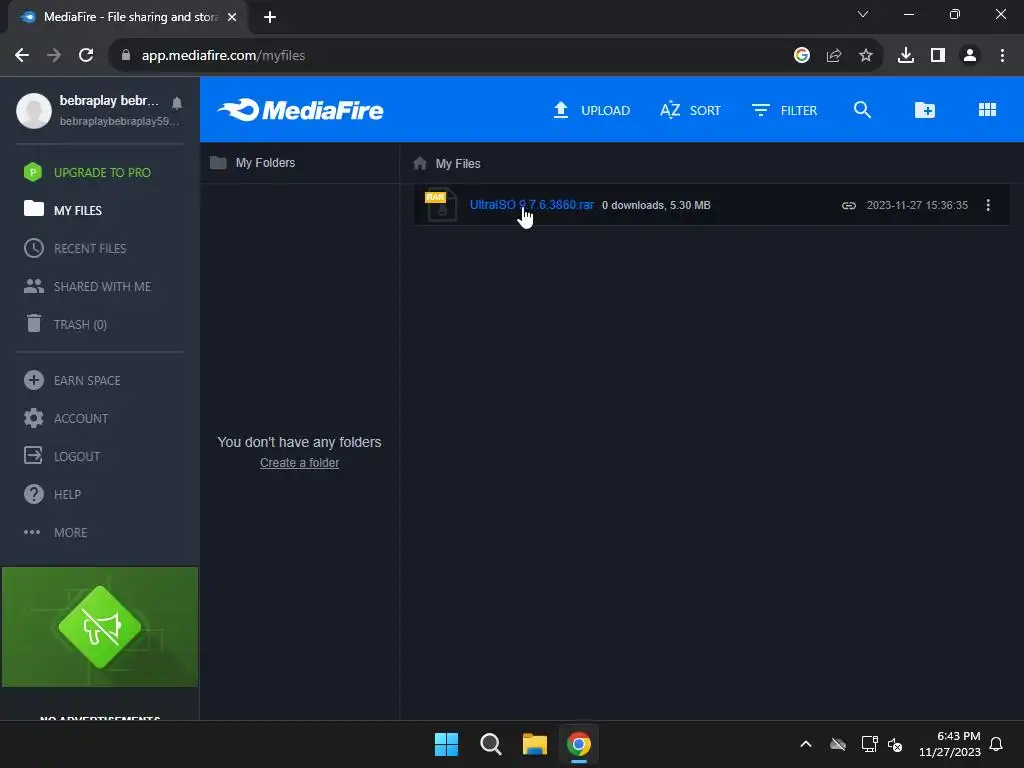The width and height of the screenshot is (1024, 768).
Task: Select Upgrade to Pro
Action: 87,172
